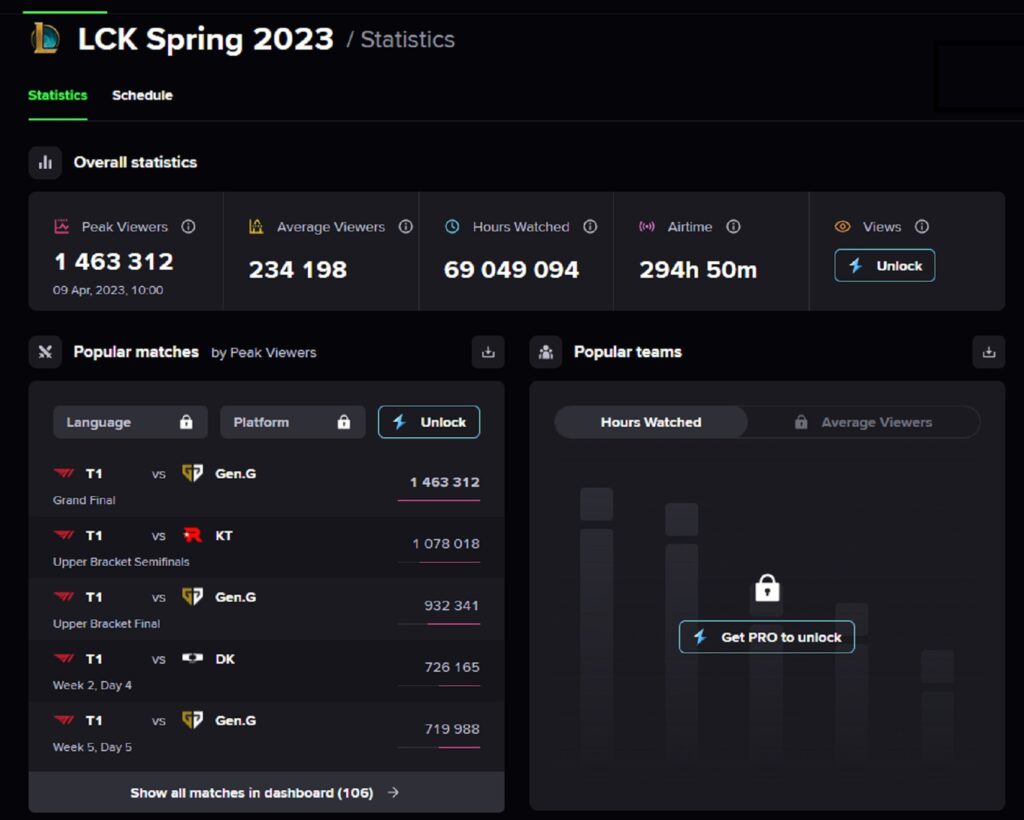
Task: Select the locked Average Viewers option
Action: pyautogui.click(x=863, y=422)
